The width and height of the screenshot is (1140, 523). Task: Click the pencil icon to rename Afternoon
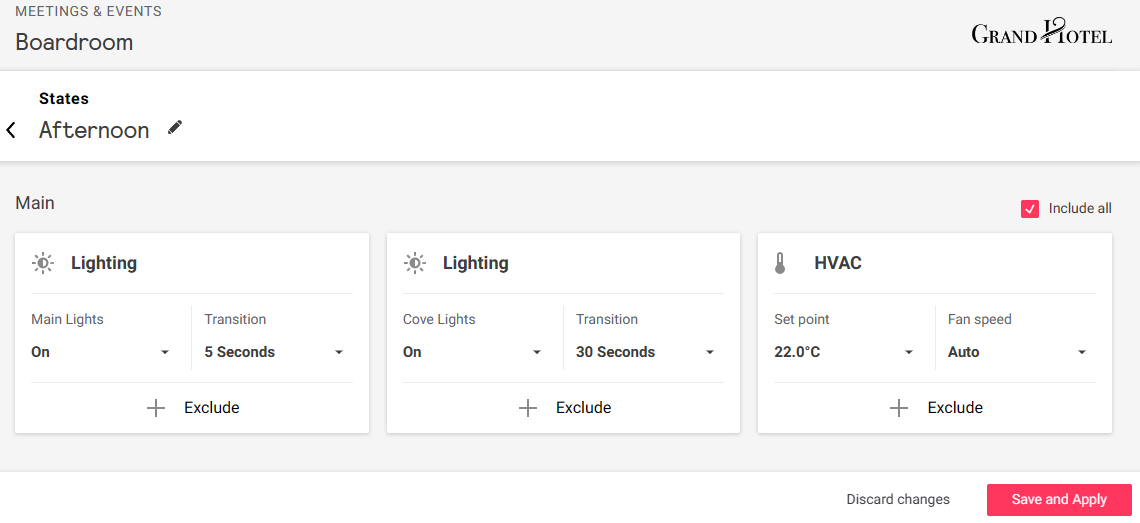point(175,127)
